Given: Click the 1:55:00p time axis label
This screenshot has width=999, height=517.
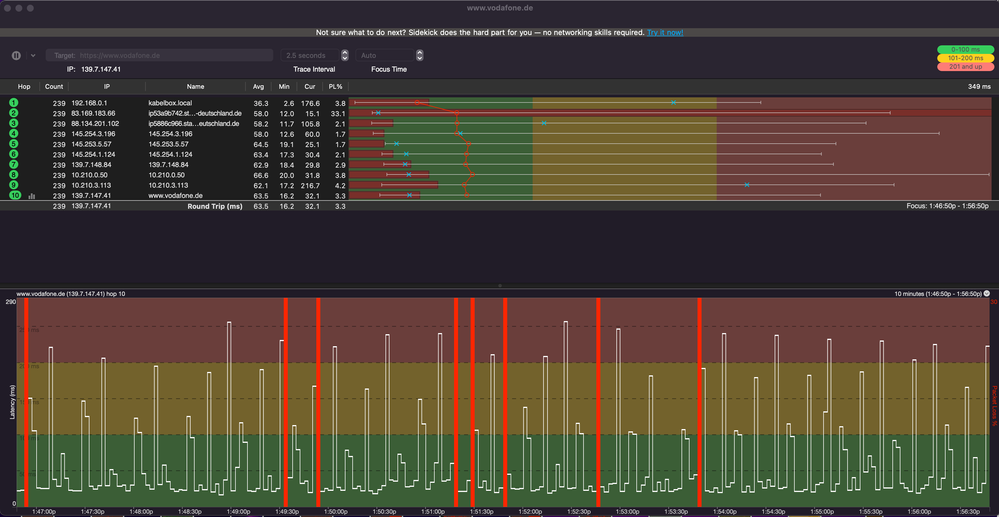Looking at the screenshot, I should [821, 511].
